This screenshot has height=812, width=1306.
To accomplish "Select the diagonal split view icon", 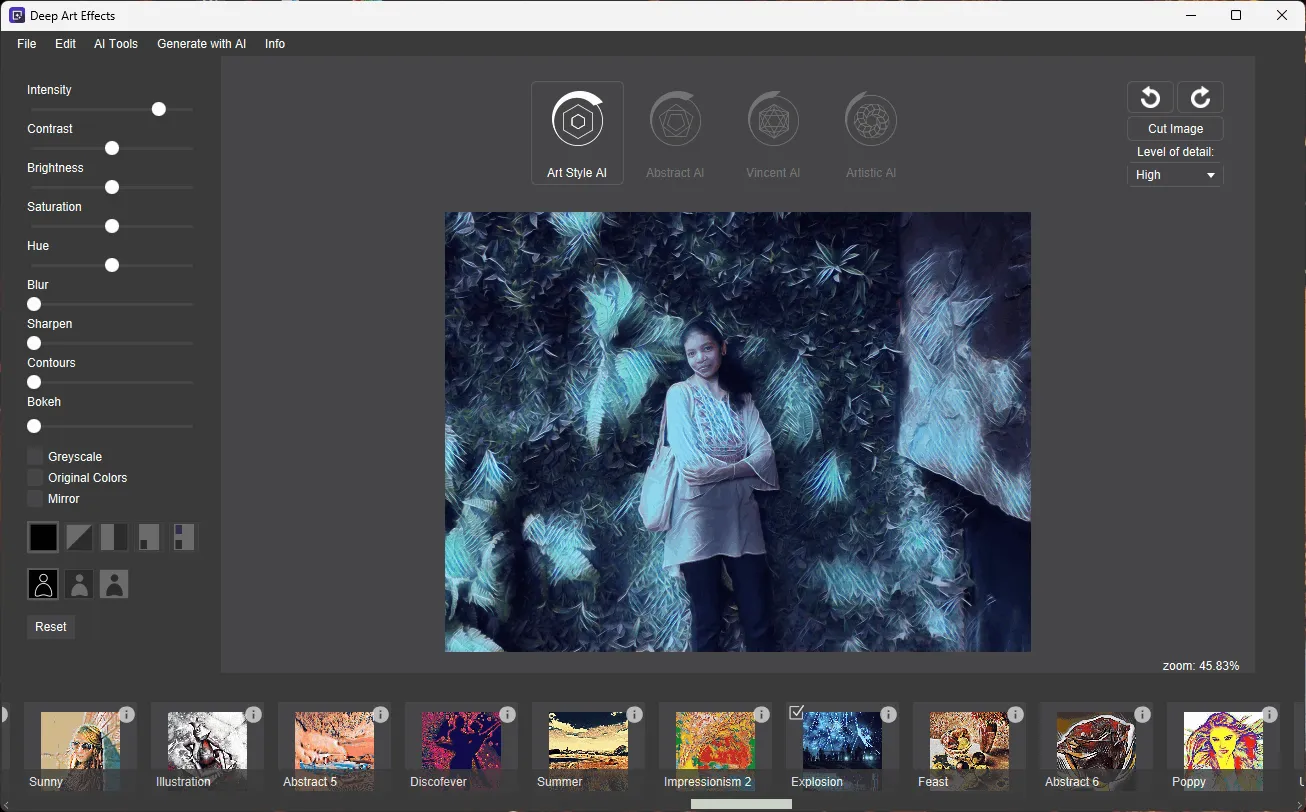I will click(79, 538).
